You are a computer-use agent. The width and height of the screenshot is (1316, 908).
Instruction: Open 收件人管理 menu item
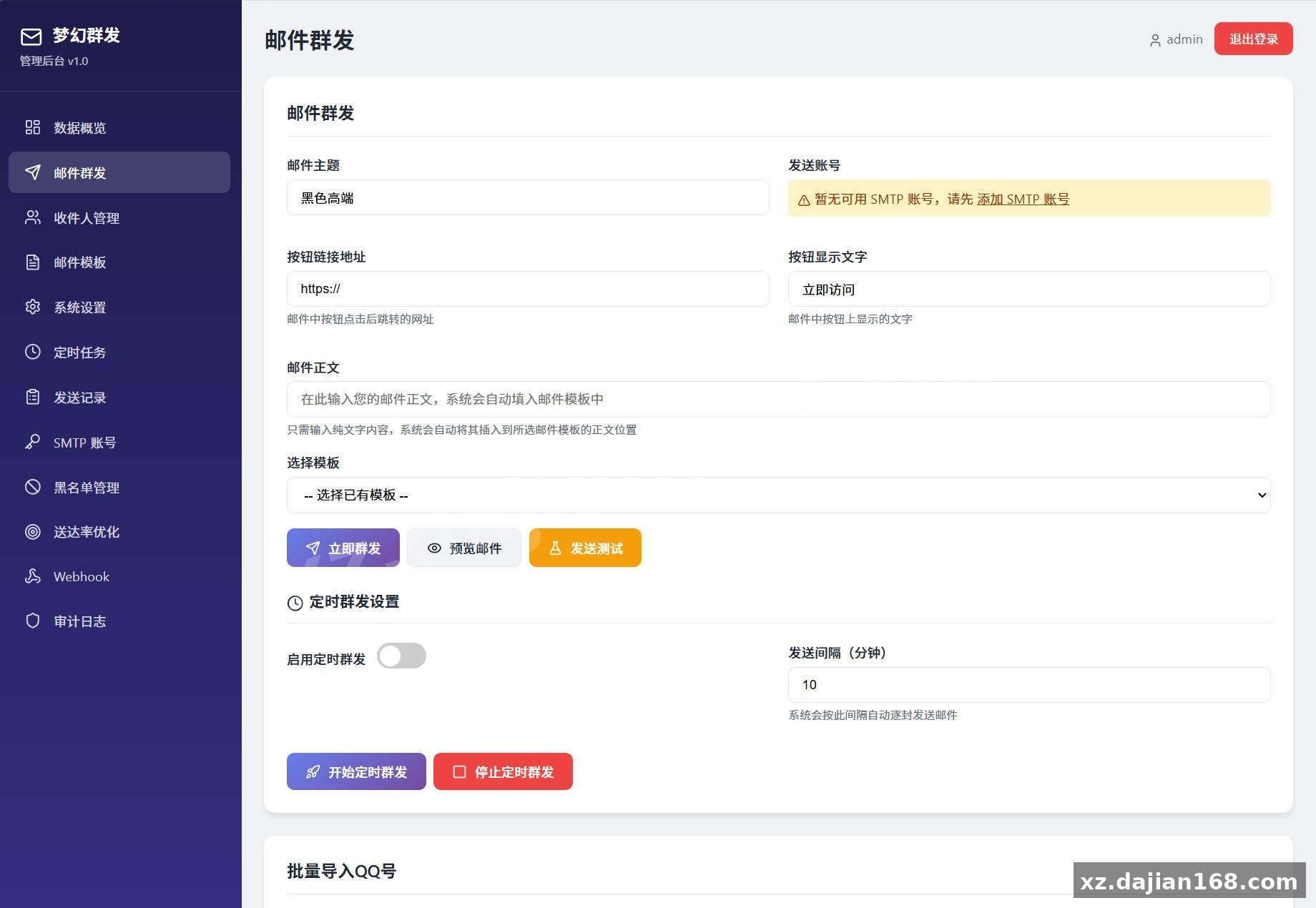click(x=119, y=217)
